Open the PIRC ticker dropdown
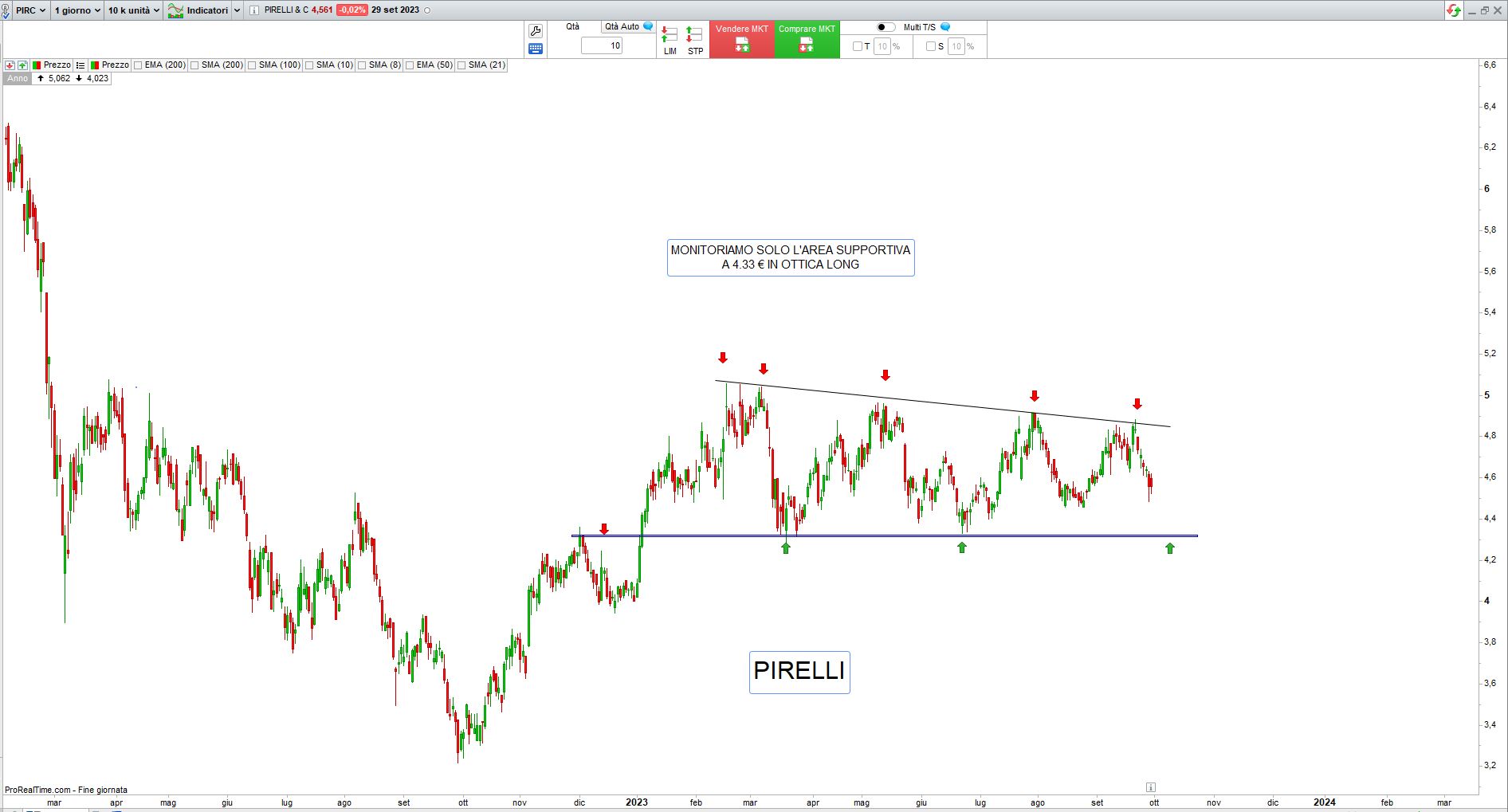This screenshot has width=1508, height=812. coord(30,10)
